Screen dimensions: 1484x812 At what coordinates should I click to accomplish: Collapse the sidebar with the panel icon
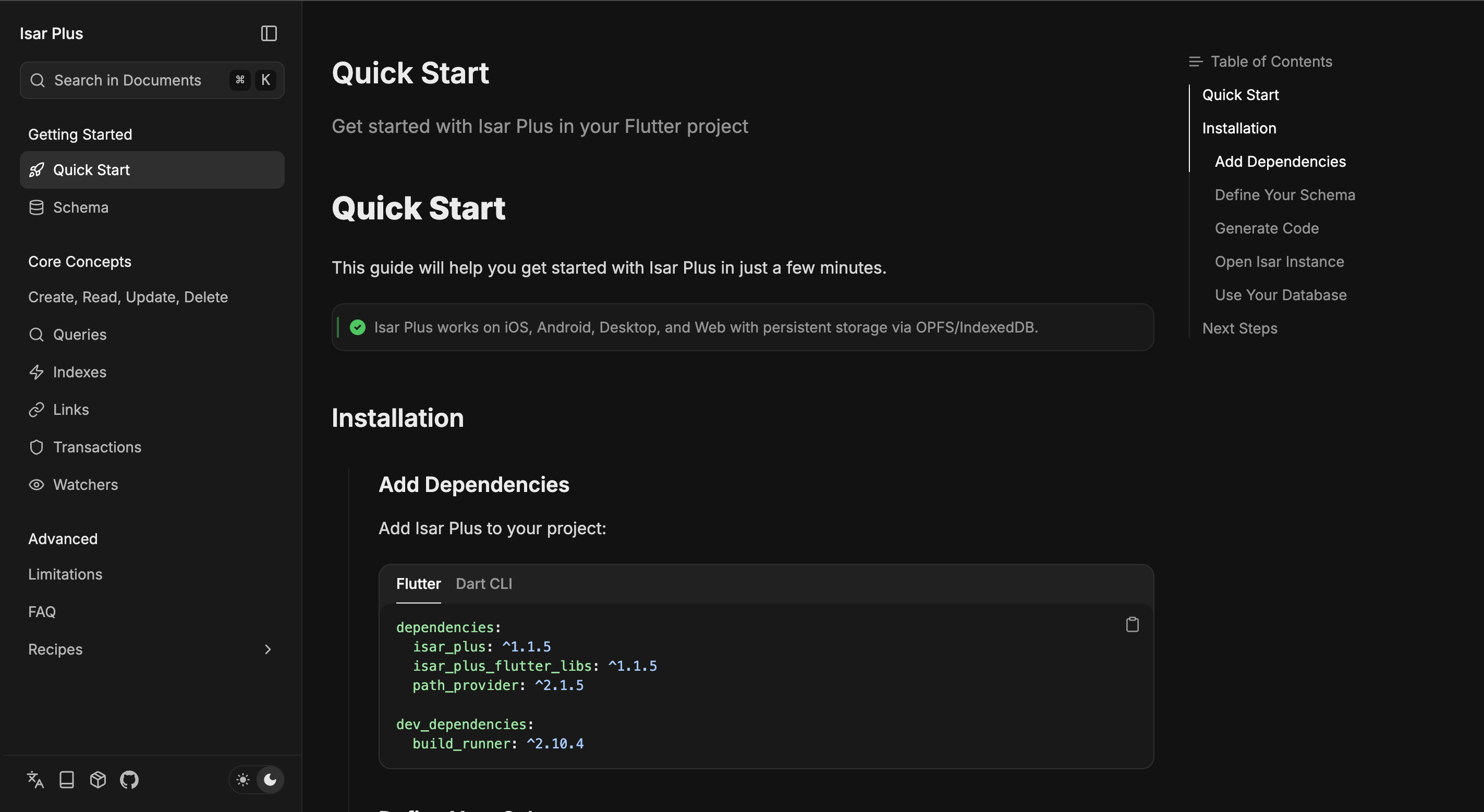269,33
